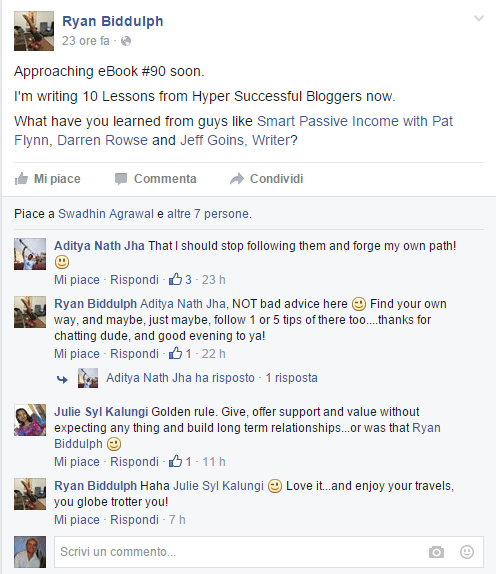This screenshot has height=574, width=496.
Task: Share post via Condividi arrow icon
Action: coord(237,179)
